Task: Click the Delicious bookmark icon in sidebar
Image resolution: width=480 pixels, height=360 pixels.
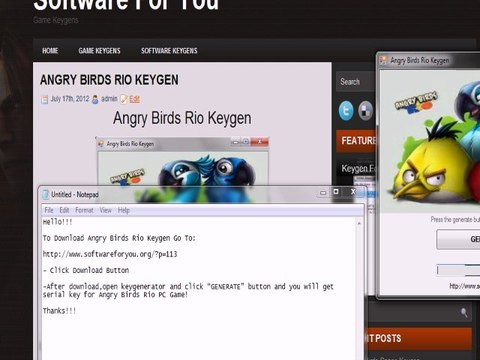Action: (x=366, y=110)
